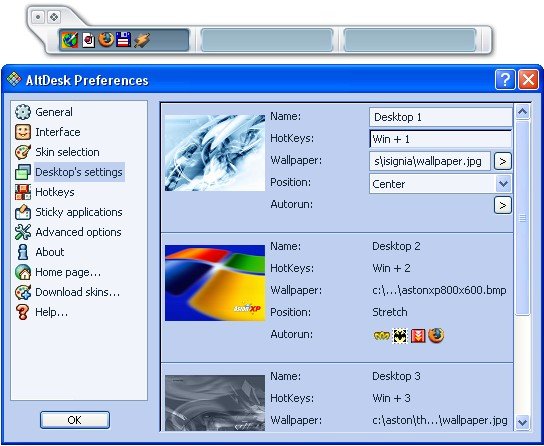544x446 pixels.
Task: Open Sticky applications settings
Action: click(x=79, y=212)
